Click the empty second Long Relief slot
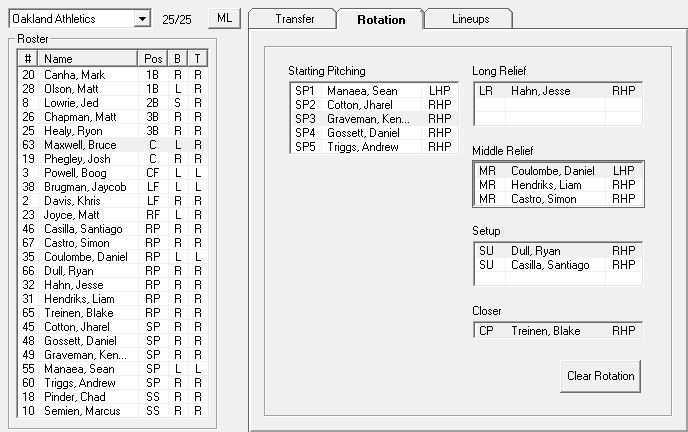The height and width of the screenshot is (432, 688). point(555,104)
